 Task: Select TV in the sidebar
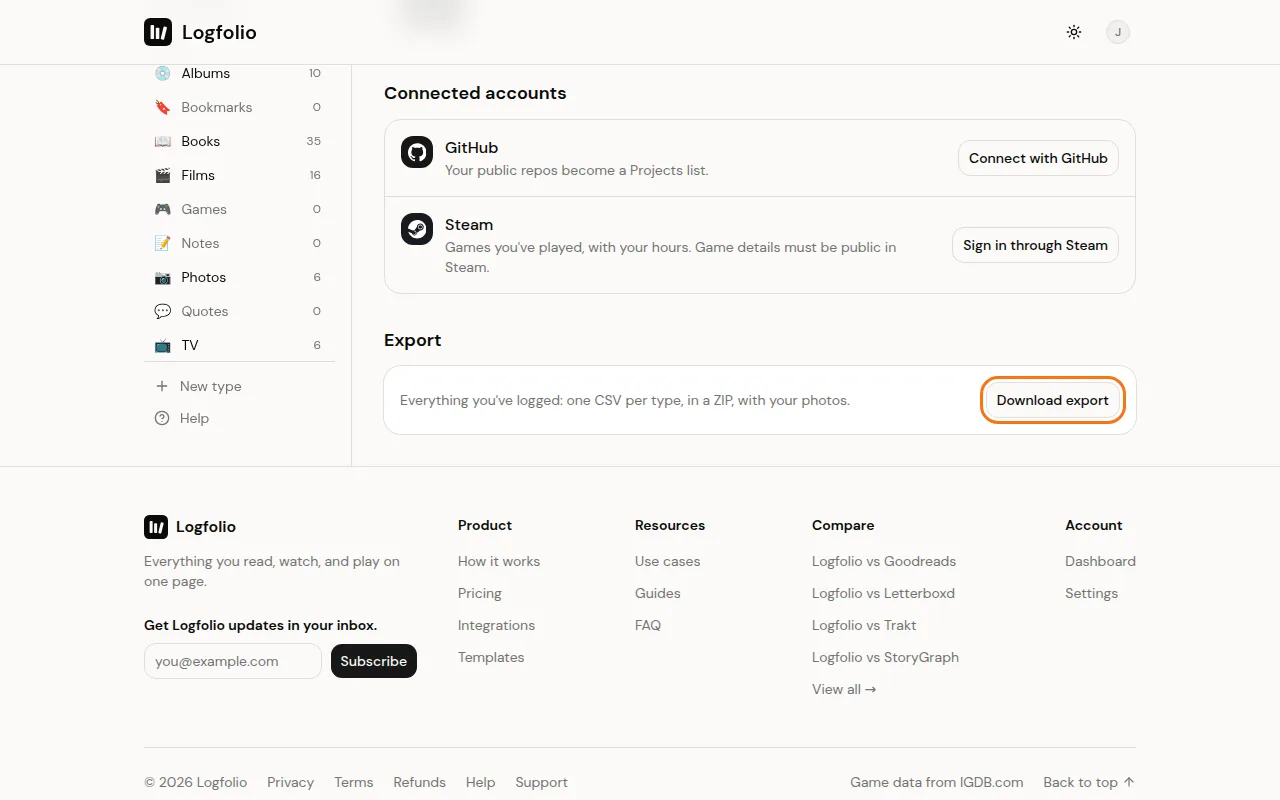tap(240, 345)
